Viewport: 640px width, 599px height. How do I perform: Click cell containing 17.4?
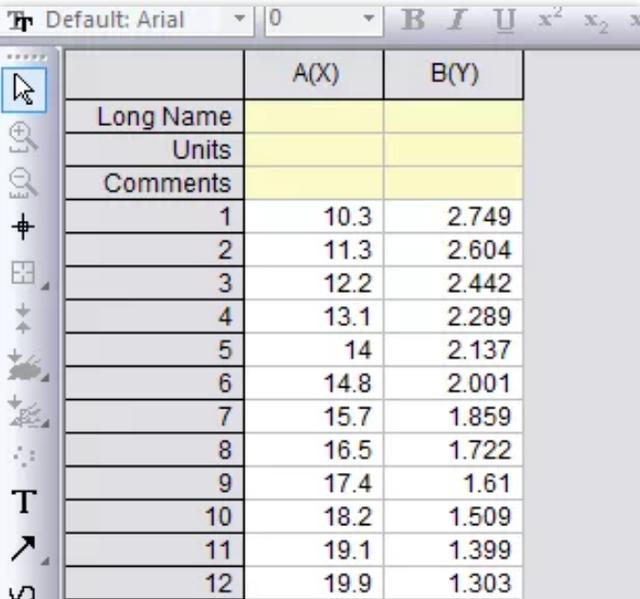[x=314, y=483]
